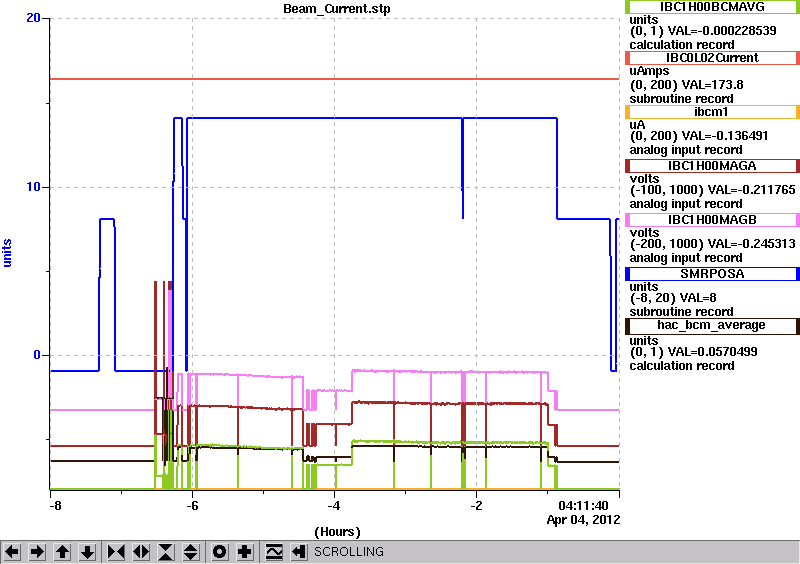Click the SMRPOSA VAL=8 range text

673,298
